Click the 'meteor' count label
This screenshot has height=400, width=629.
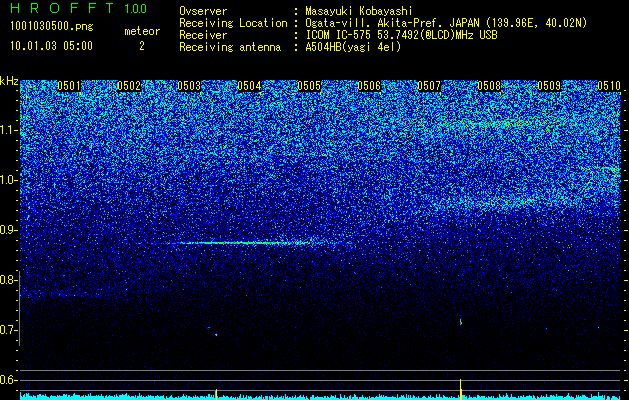tap(142, 31)
